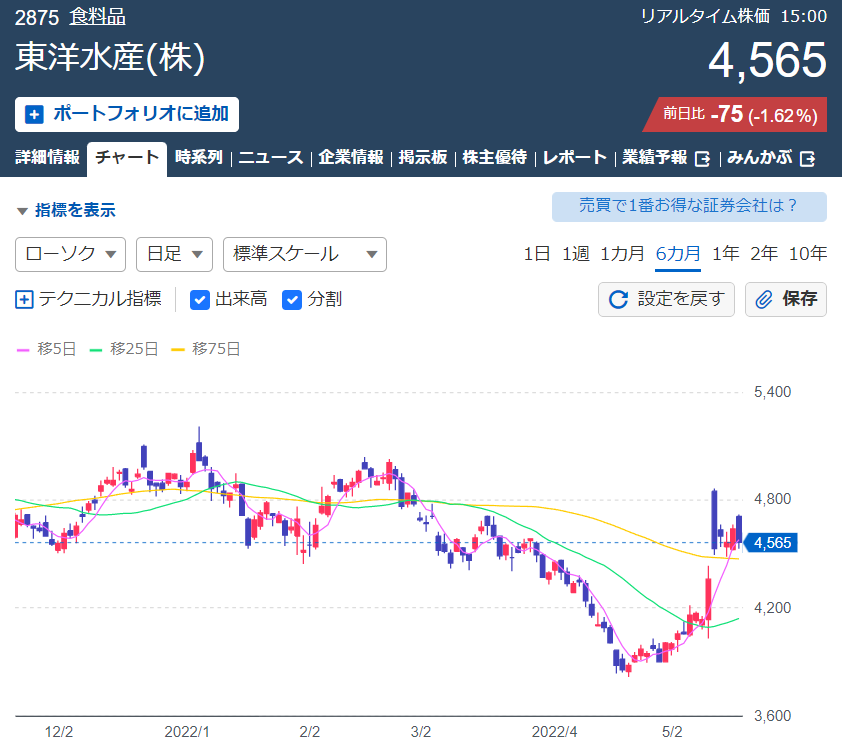Select the 1年 chart range
The width and height of the screenshot is (842, 748).
pos(725,253)
